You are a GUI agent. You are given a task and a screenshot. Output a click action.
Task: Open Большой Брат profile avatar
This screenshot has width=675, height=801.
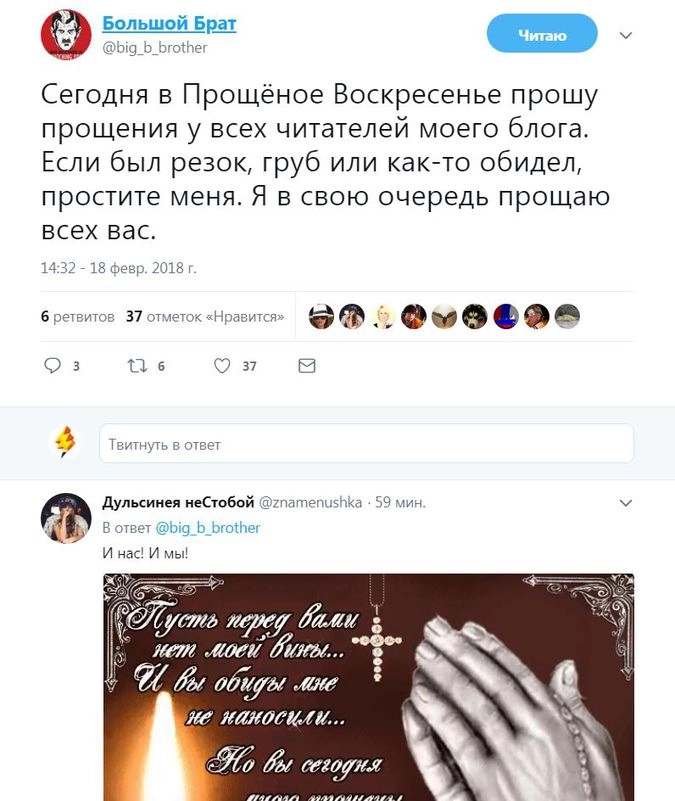(66, 35)
